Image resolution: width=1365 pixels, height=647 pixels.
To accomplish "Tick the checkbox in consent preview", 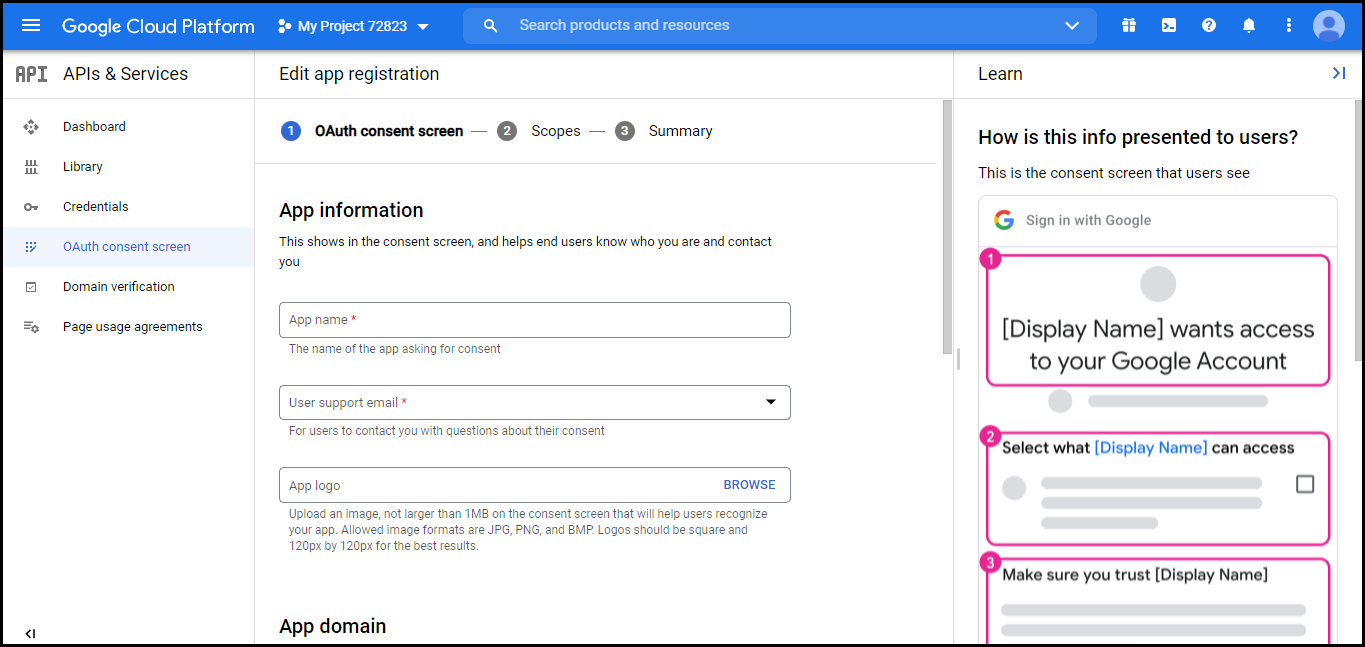I will [1305, 484].
